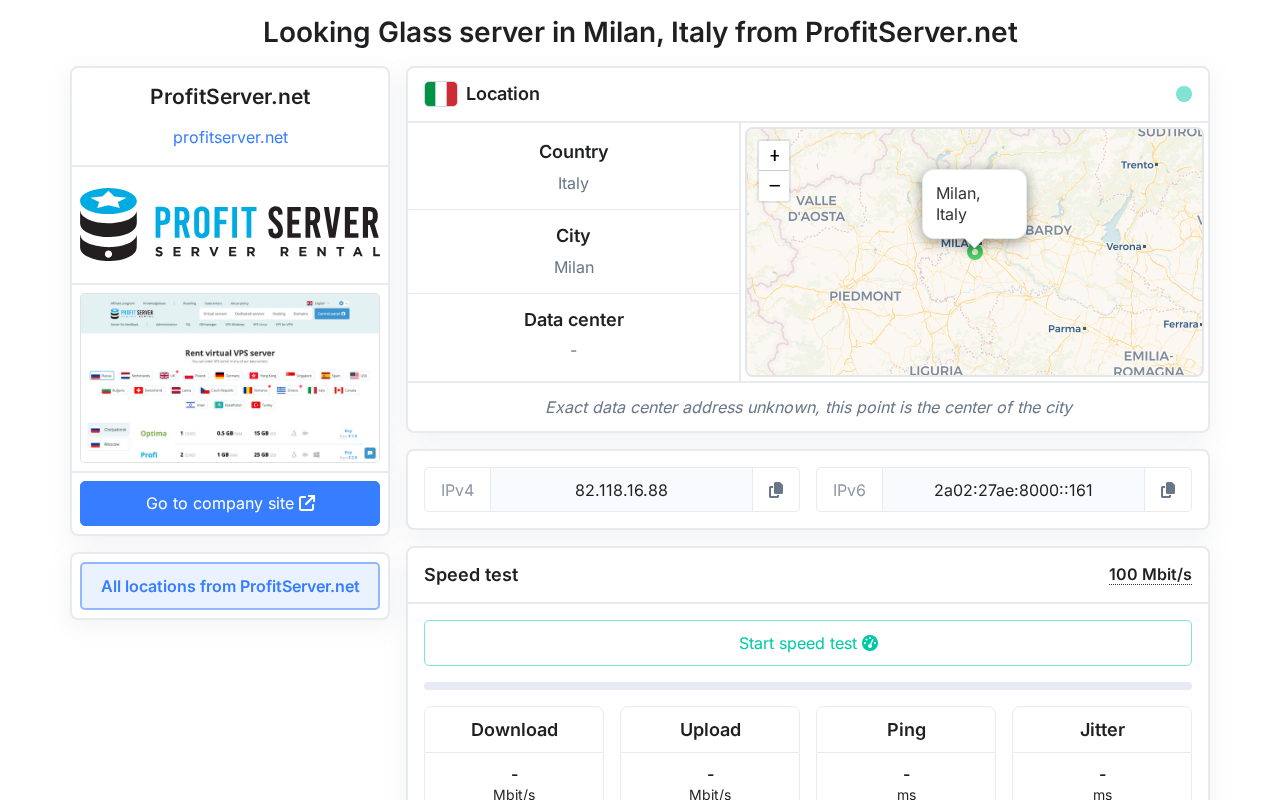The height and width of the screenshot is (800, 1280).
Task: Zoom out on the map
Action: click(774, 186)
